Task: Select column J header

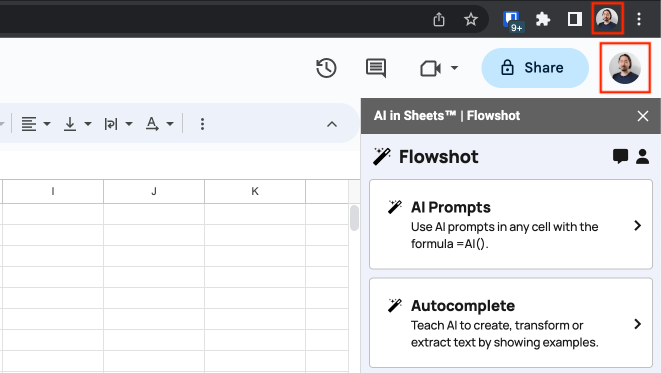Action: pyautogui.click(x=154, y=191)
